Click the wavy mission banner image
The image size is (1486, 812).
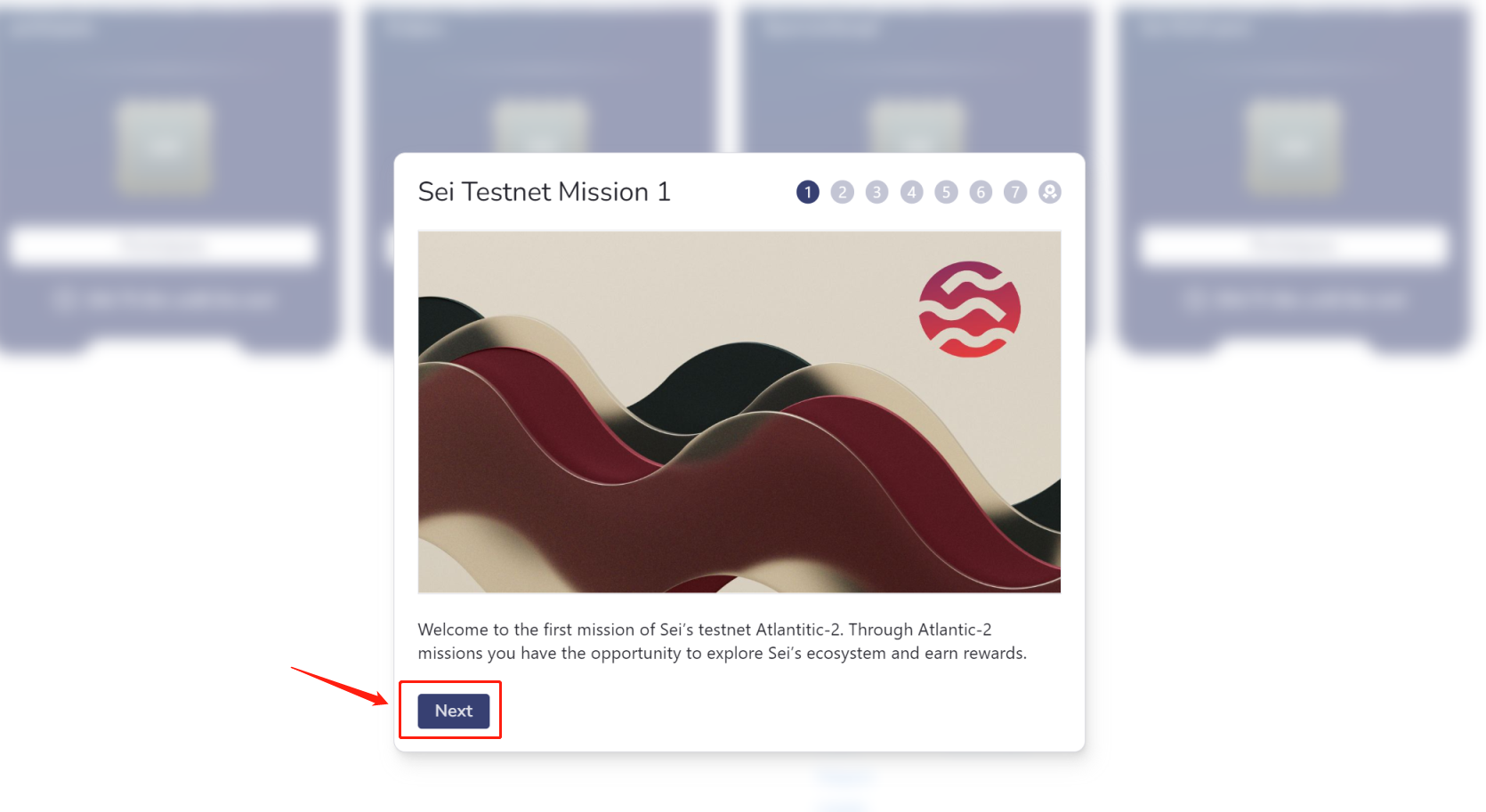[739, 412]
